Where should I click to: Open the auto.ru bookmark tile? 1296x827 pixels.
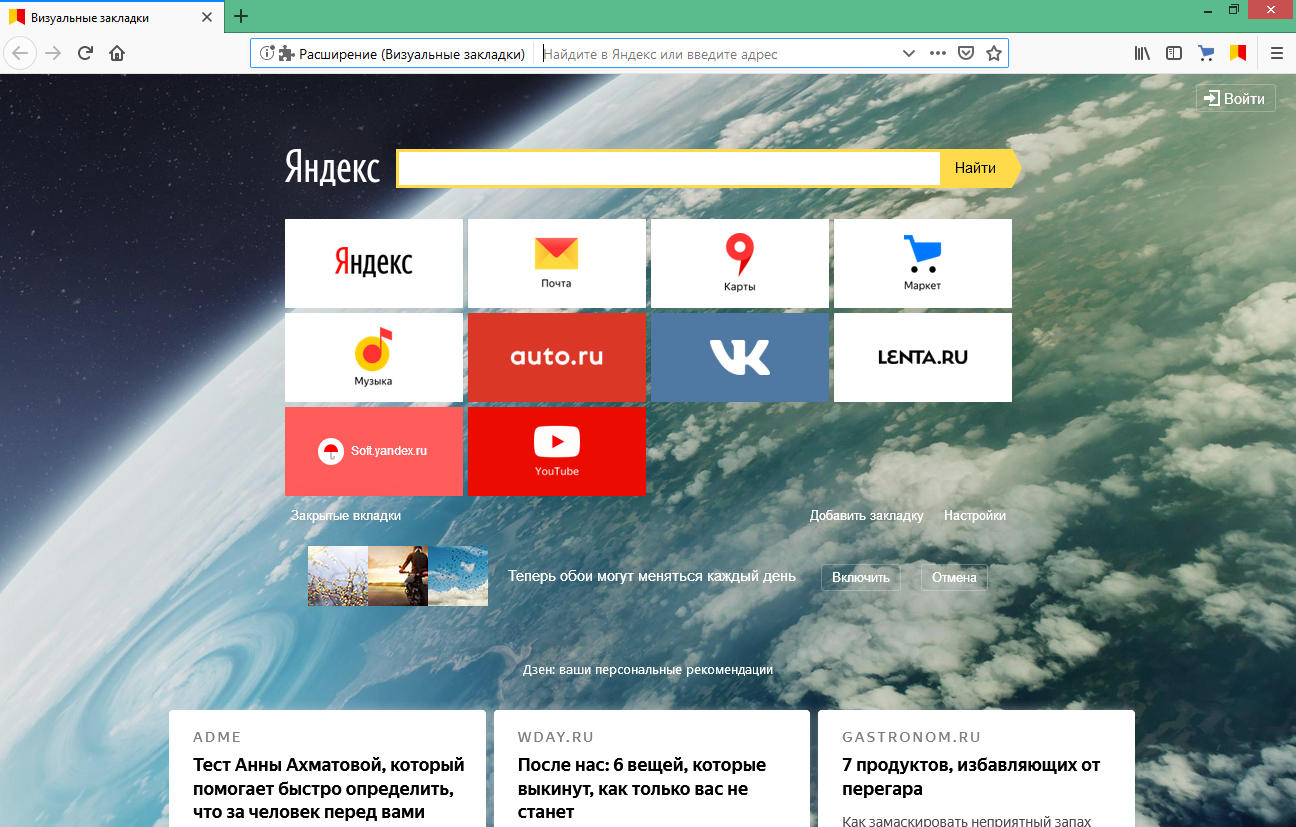click(x=556, y=357)
